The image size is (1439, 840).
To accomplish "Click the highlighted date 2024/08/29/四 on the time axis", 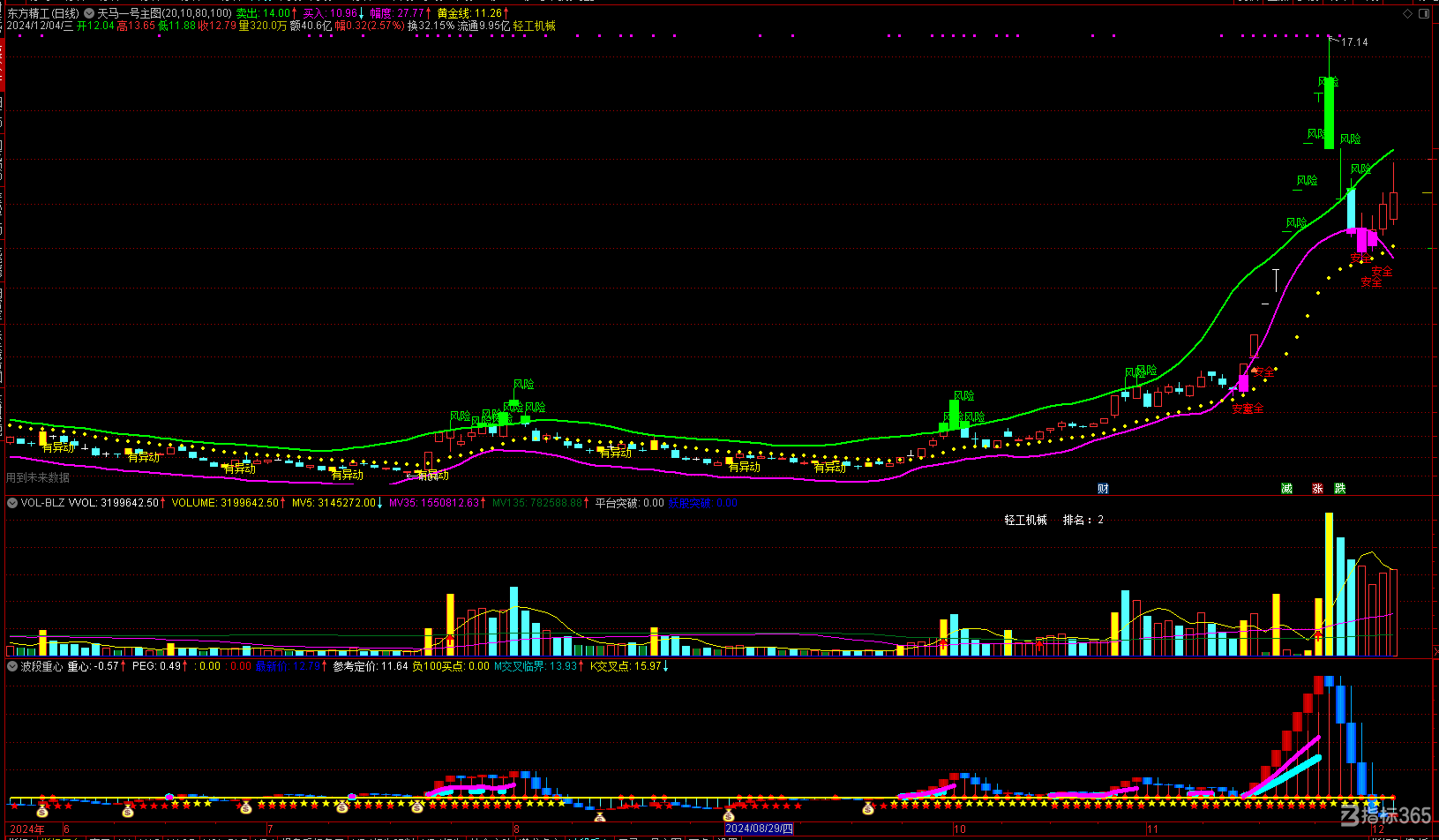I will 759,829.
